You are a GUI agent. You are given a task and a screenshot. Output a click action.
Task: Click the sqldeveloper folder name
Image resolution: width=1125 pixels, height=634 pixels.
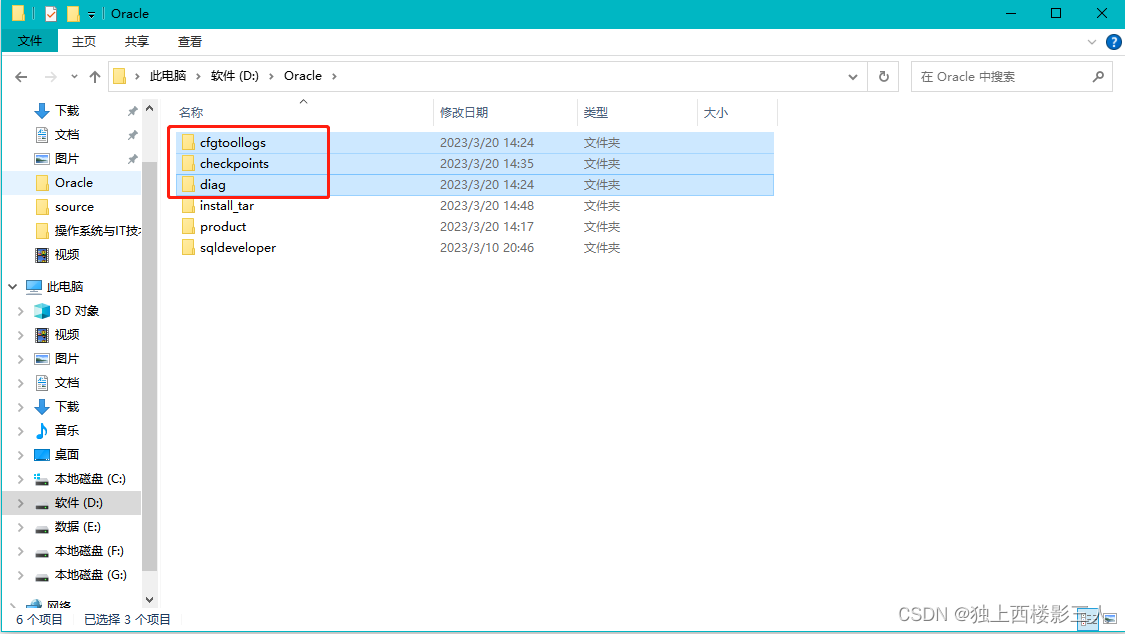pos(237,247)
